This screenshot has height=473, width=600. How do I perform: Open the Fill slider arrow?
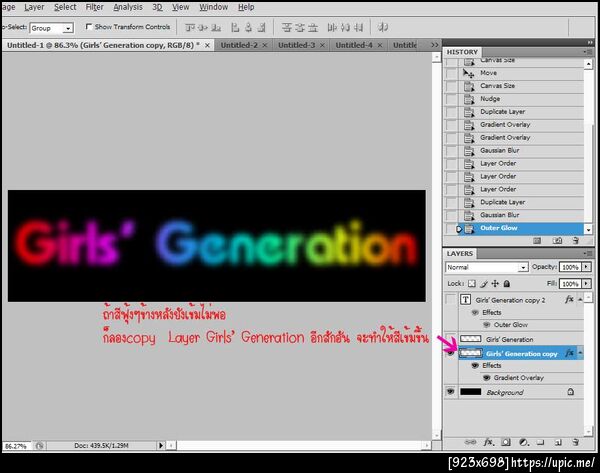(587, 284)
